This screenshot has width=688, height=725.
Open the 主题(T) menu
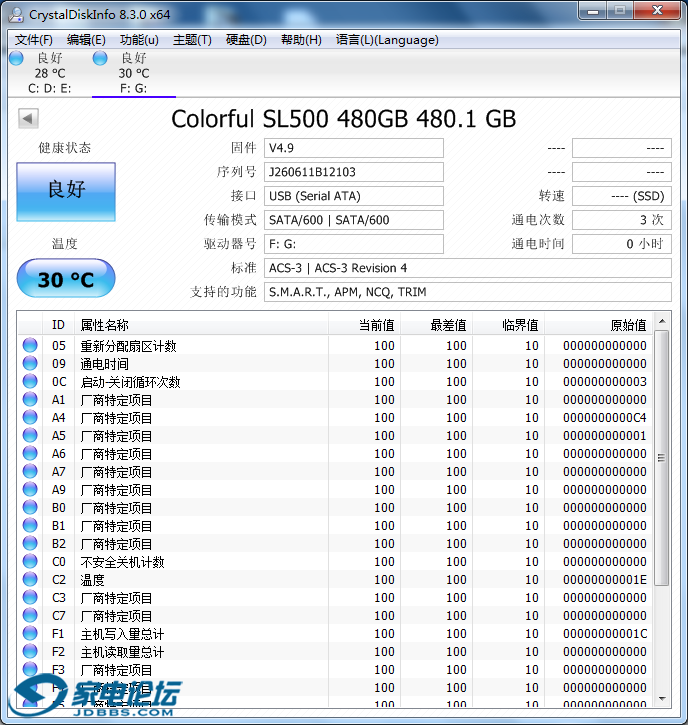(192, 40)
